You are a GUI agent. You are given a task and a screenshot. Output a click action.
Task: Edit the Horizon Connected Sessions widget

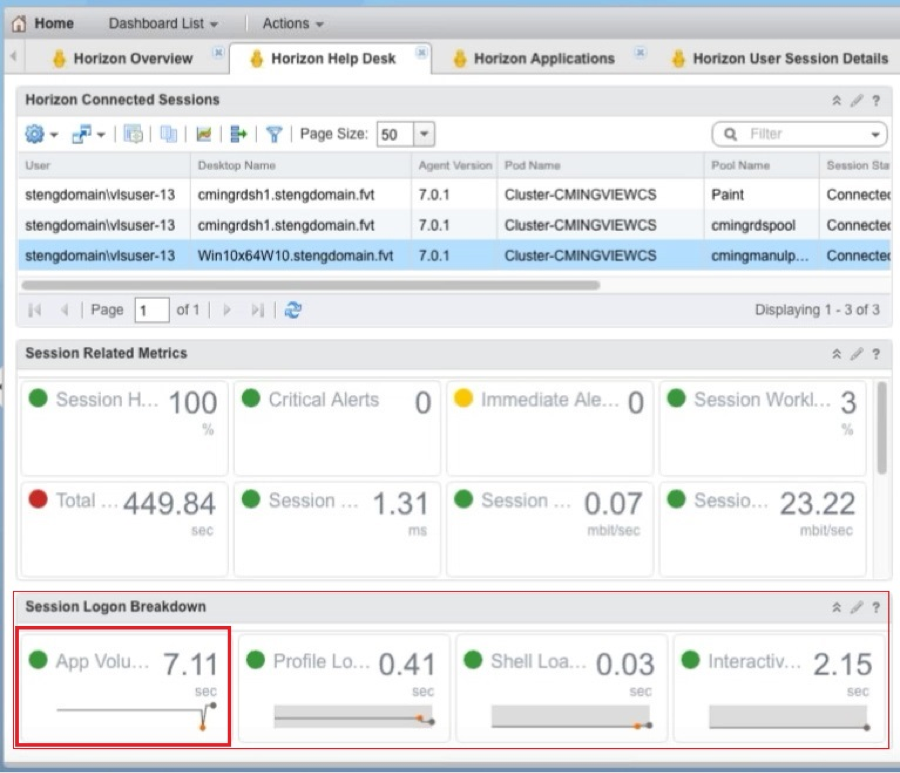click(x=856, y=101)
